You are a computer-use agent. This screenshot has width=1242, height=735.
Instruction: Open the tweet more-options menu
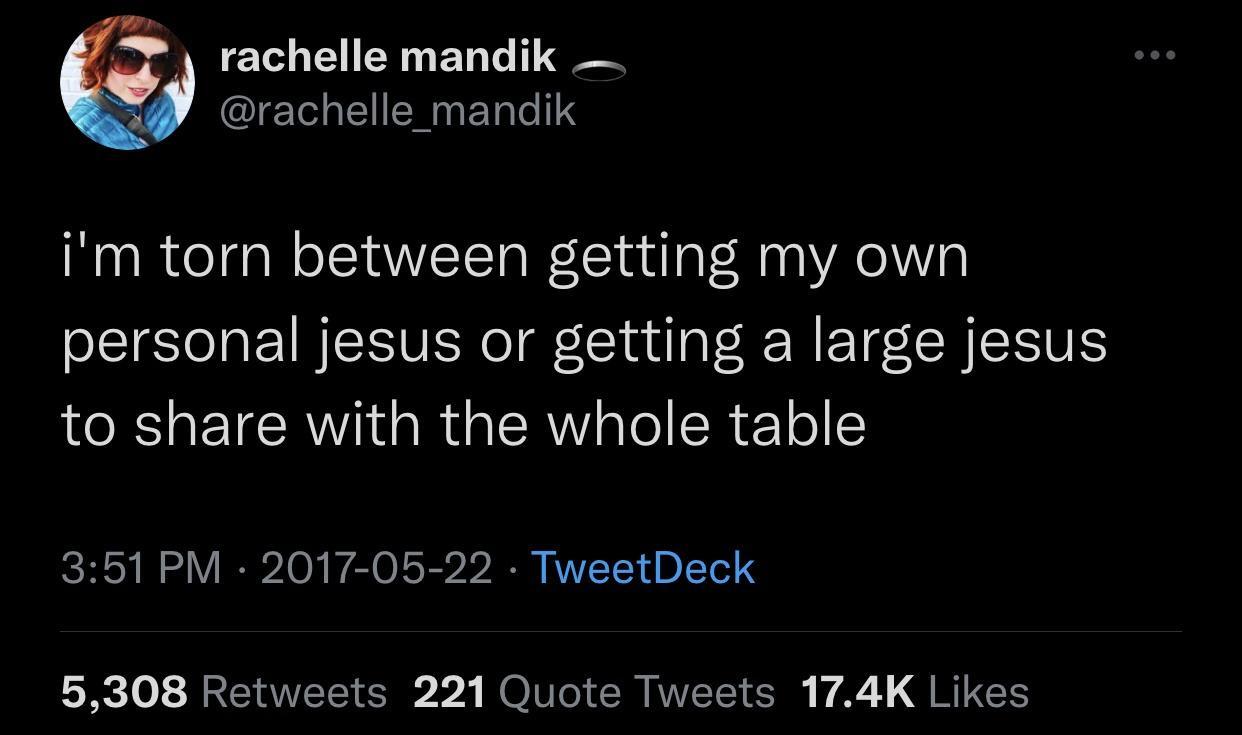click(x=1155, y=57)
